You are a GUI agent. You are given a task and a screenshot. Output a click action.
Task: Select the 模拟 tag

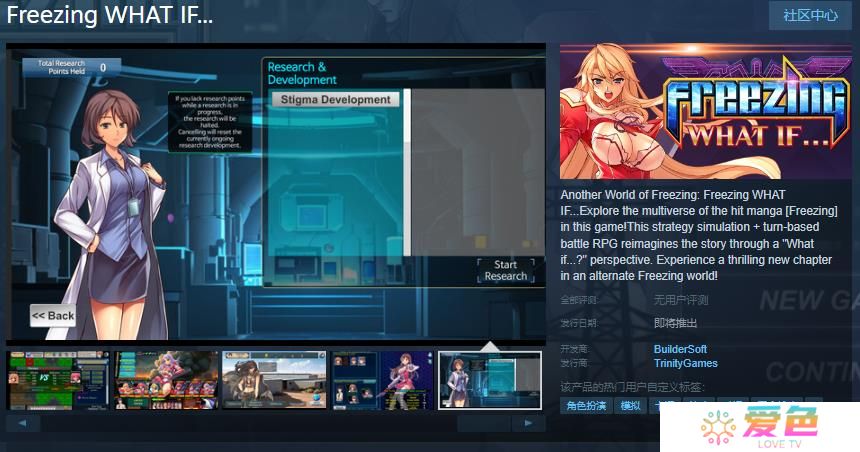tap(630, 406)
